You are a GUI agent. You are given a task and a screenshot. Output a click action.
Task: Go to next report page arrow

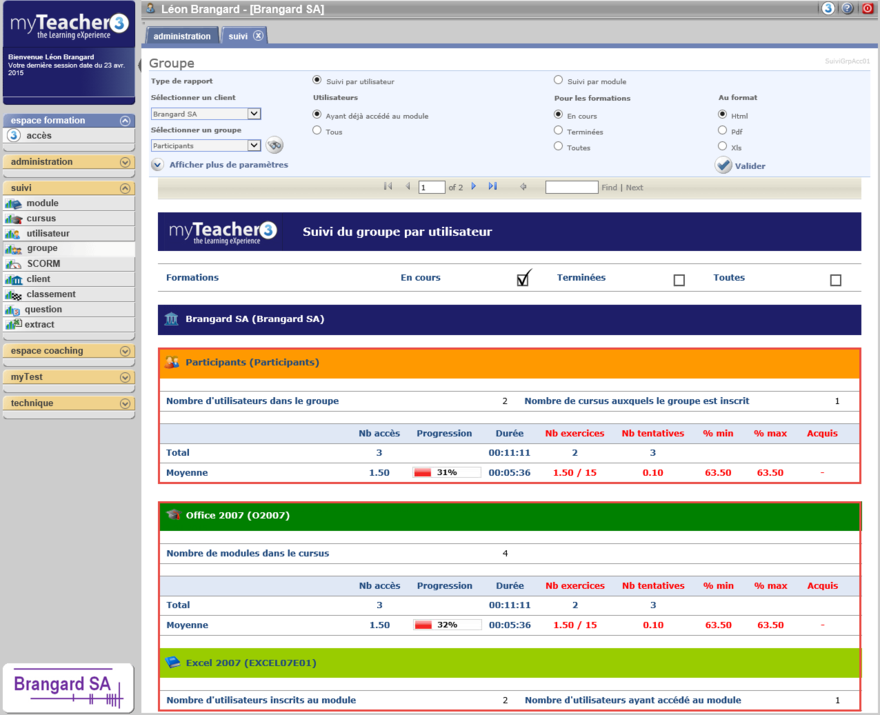(x=474, y=187)
